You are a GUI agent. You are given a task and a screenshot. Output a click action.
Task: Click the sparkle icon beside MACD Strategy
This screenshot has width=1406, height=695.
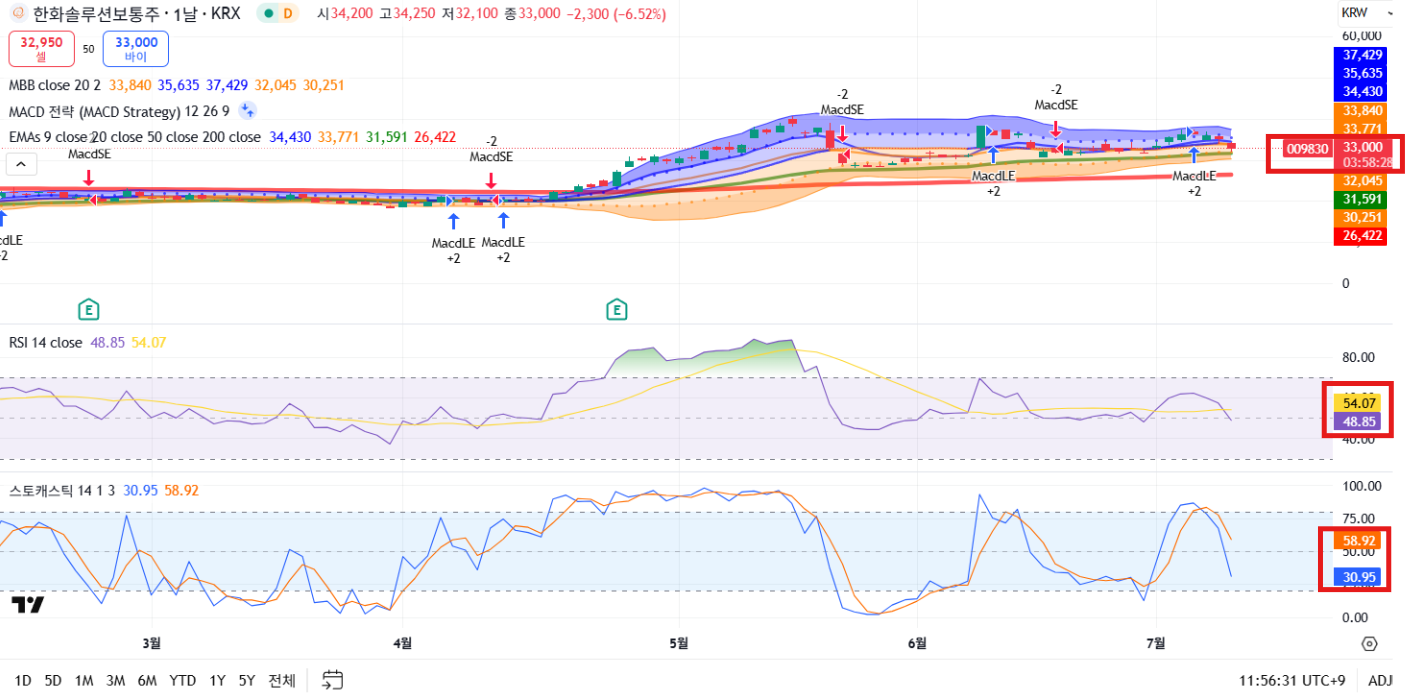pyautogui.click(x=247, y=111)
